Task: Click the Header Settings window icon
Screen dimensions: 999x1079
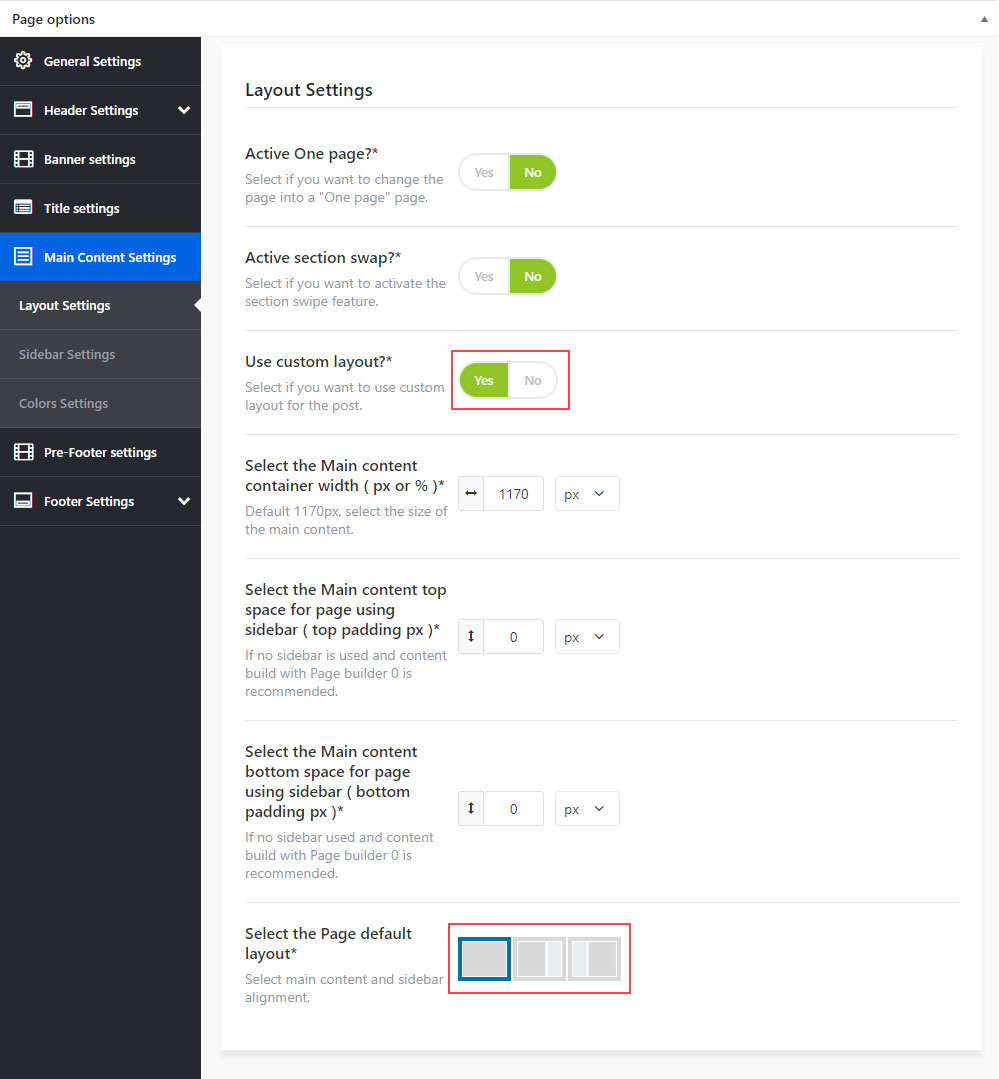Action: point(23,110)
